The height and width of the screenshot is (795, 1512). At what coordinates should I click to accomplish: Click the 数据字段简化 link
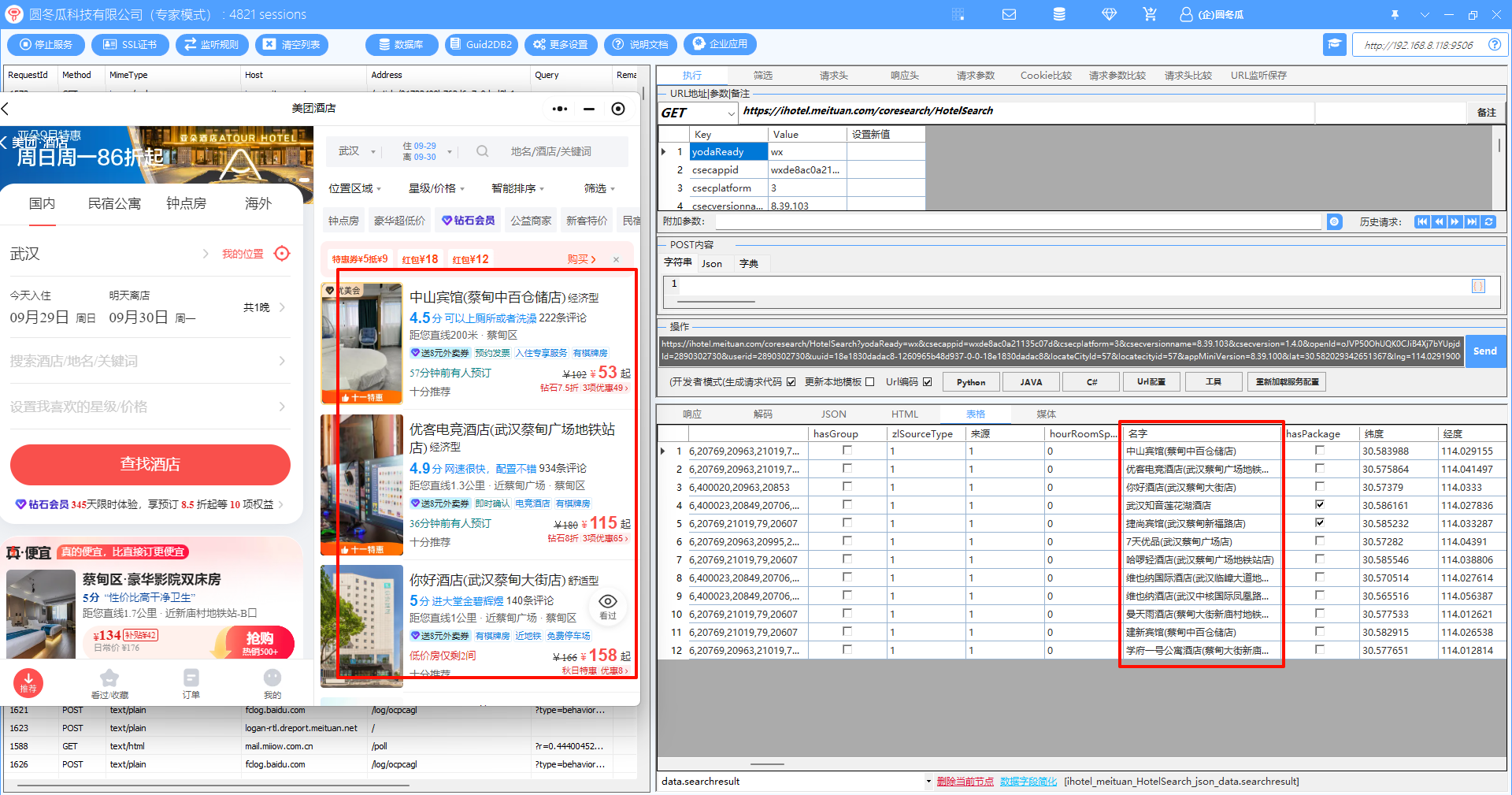[1028, 782]
